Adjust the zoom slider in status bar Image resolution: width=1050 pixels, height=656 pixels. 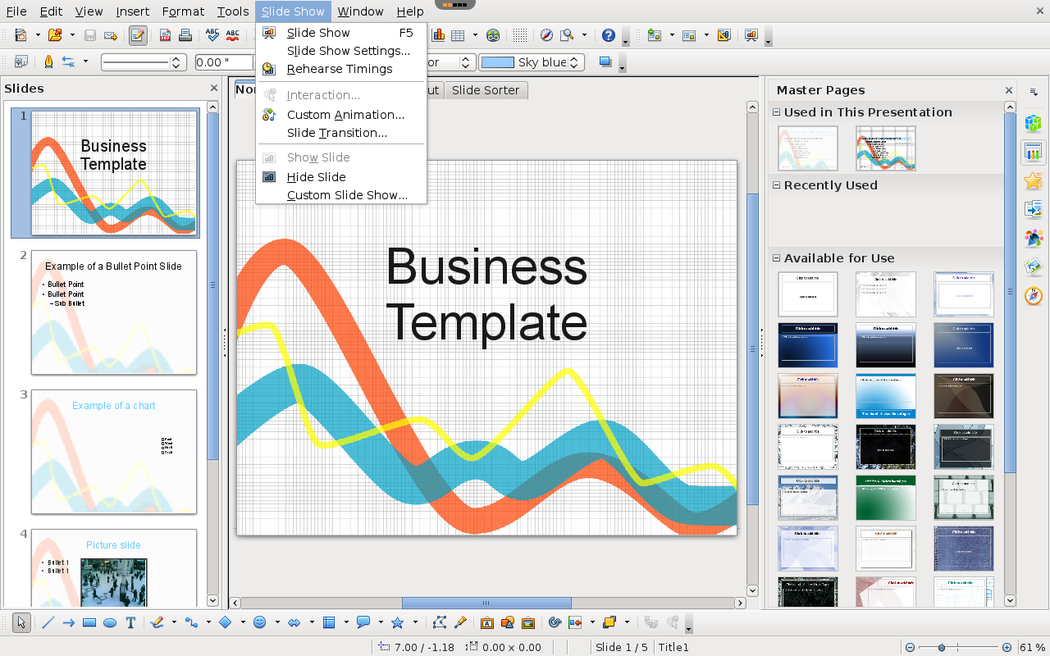(x=941, y=647)
